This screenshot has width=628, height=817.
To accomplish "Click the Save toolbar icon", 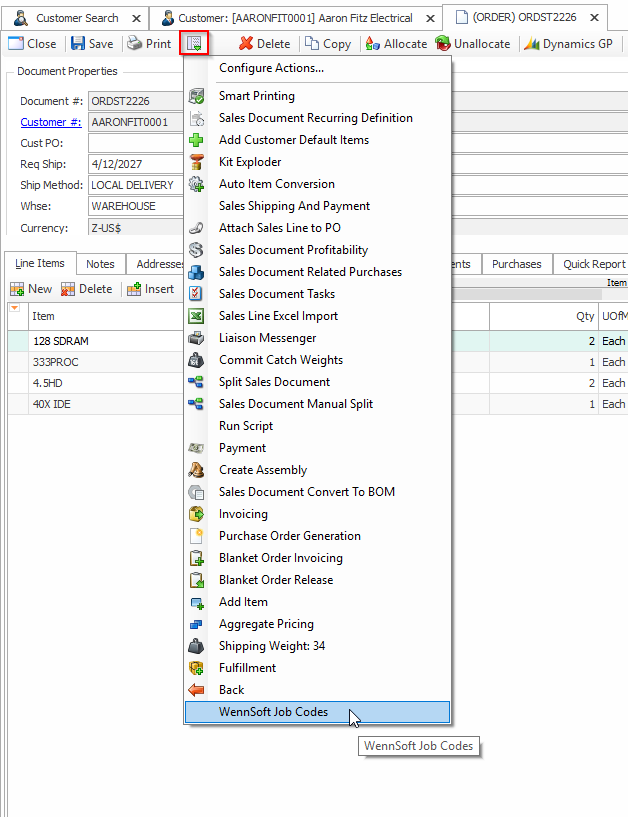I will click(x=78, y=44).
